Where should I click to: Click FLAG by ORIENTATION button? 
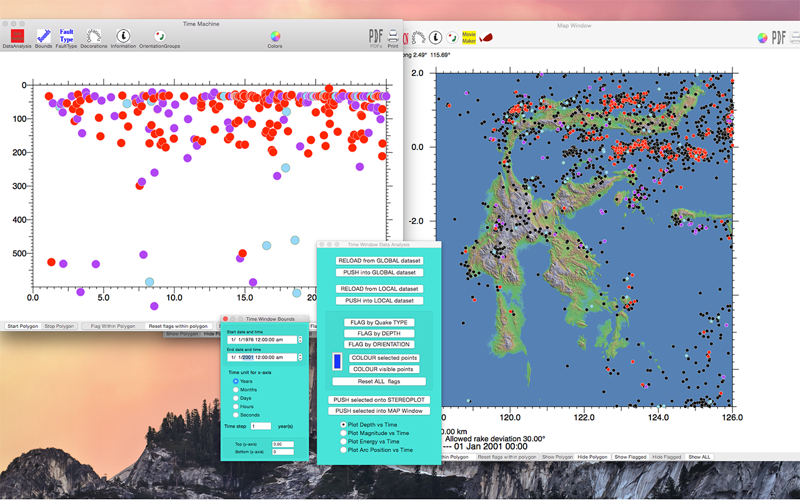click(379, 344)
